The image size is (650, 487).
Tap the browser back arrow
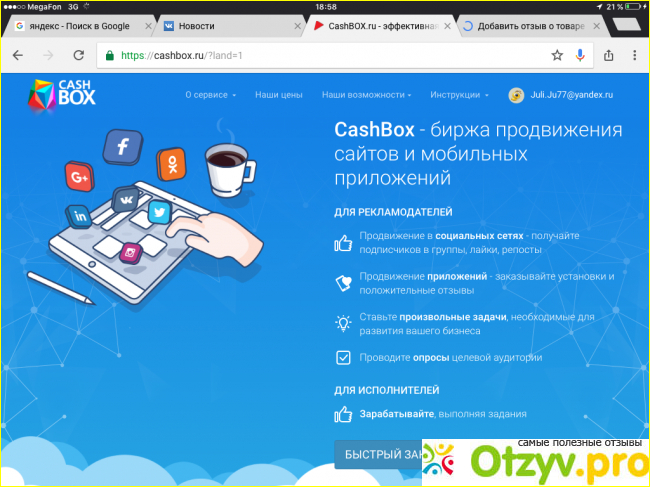pos(17,55)
